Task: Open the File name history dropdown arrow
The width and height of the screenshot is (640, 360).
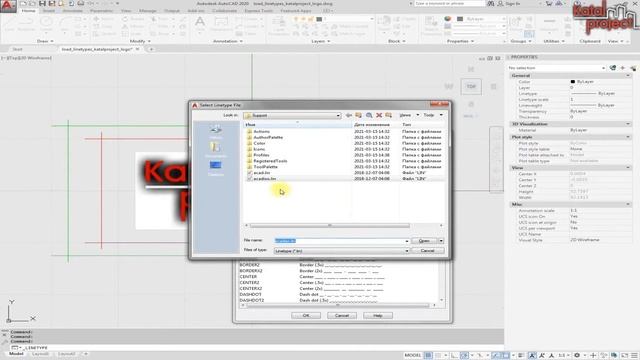Action: 407,241
